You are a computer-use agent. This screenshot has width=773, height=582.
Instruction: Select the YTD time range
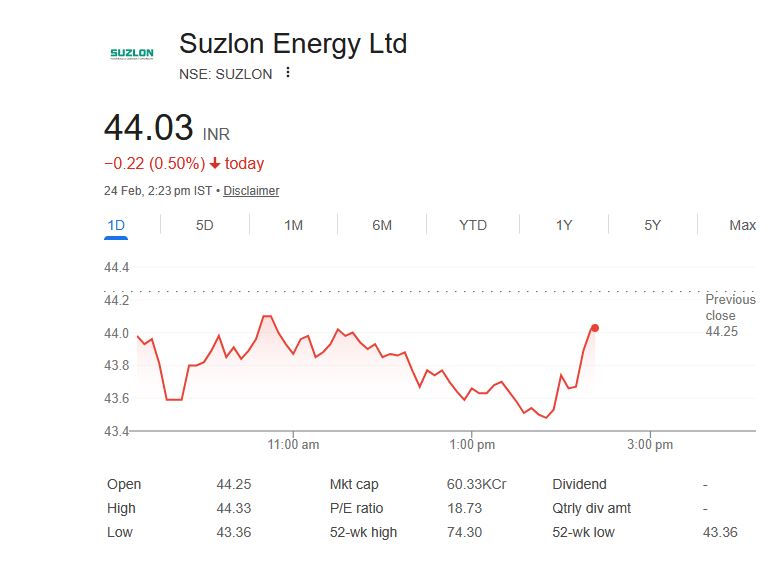click(473, 225)
